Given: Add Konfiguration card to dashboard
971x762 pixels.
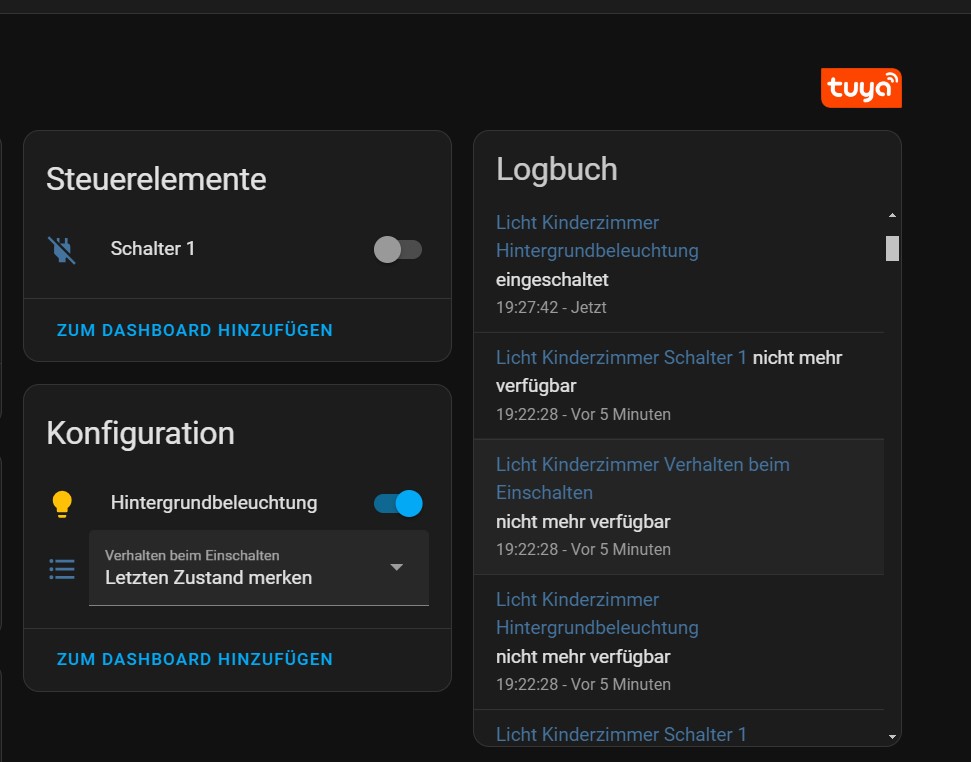Looking at the screenshot, I should [194, 659].
